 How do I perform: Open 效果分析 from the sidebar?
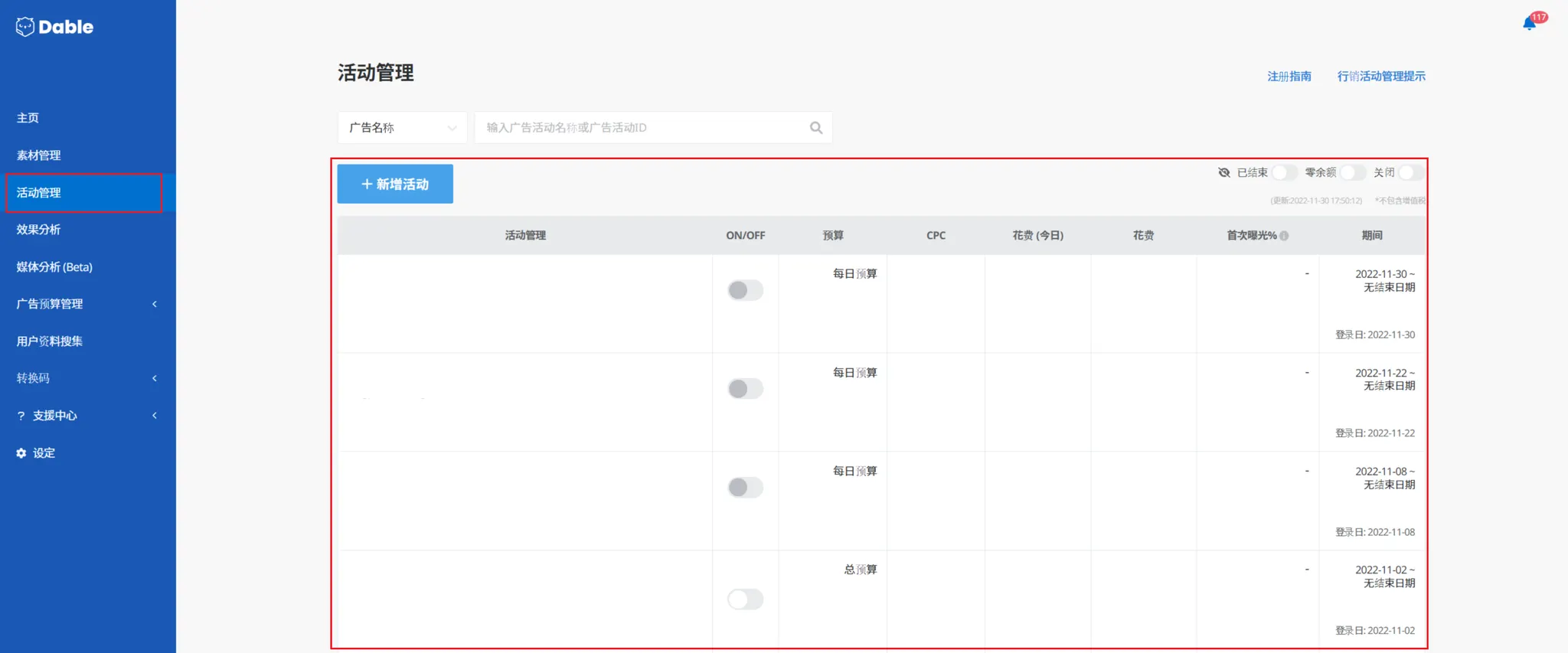tap(39, 230)
